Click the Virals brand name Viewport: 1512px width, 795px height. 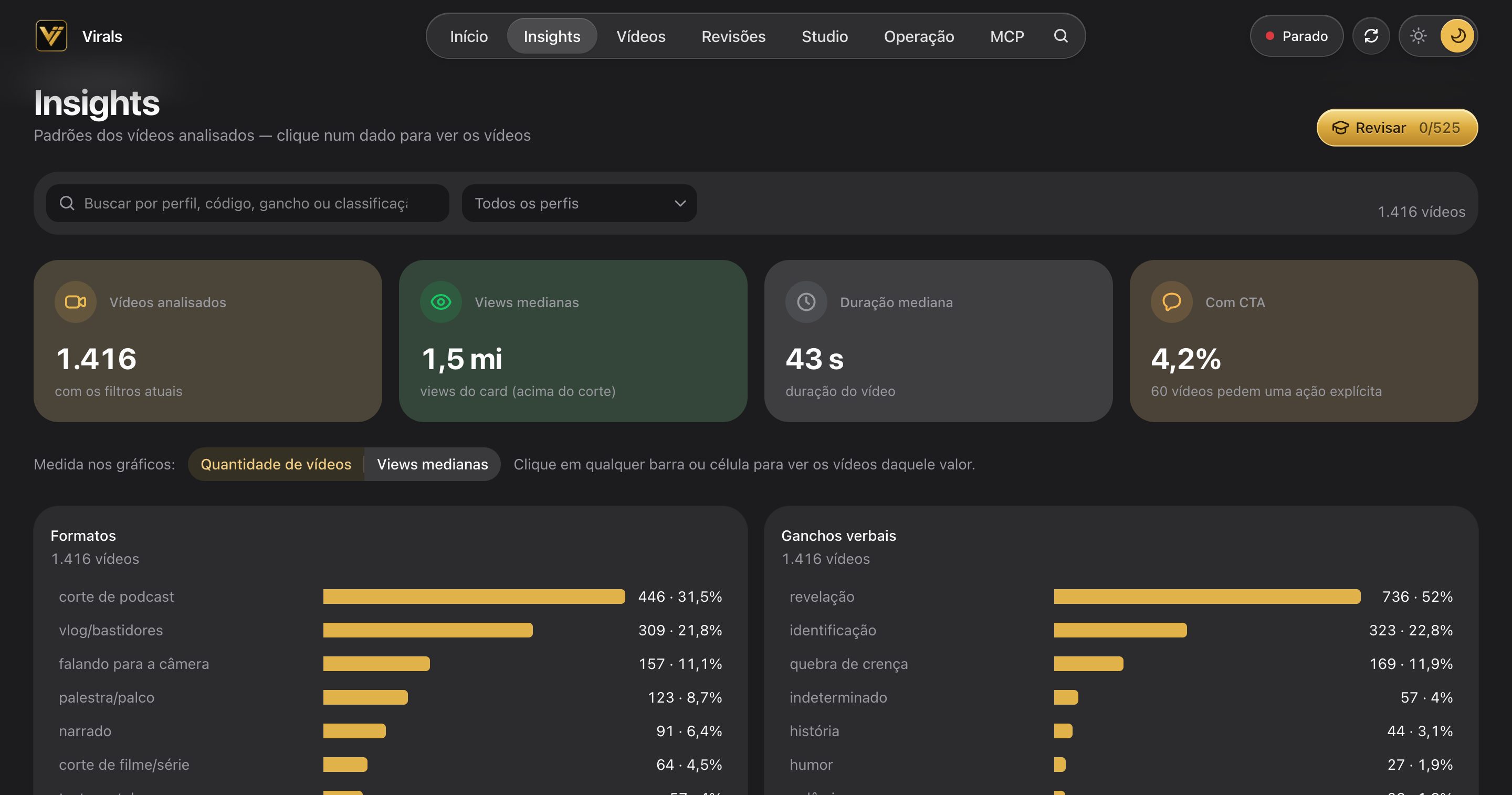102,36
